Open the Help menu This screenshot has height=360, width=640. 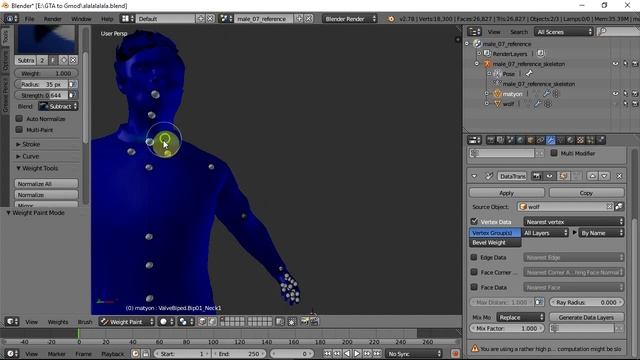point(107,19)
